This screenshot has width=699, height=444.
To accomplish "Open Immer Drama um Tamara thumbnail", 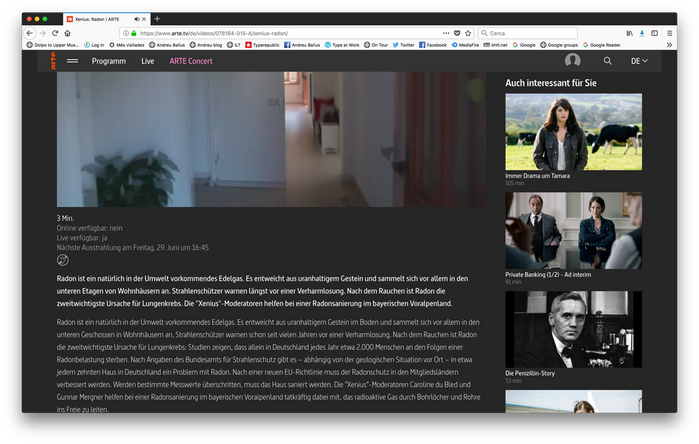I will (x=573, y=132).
